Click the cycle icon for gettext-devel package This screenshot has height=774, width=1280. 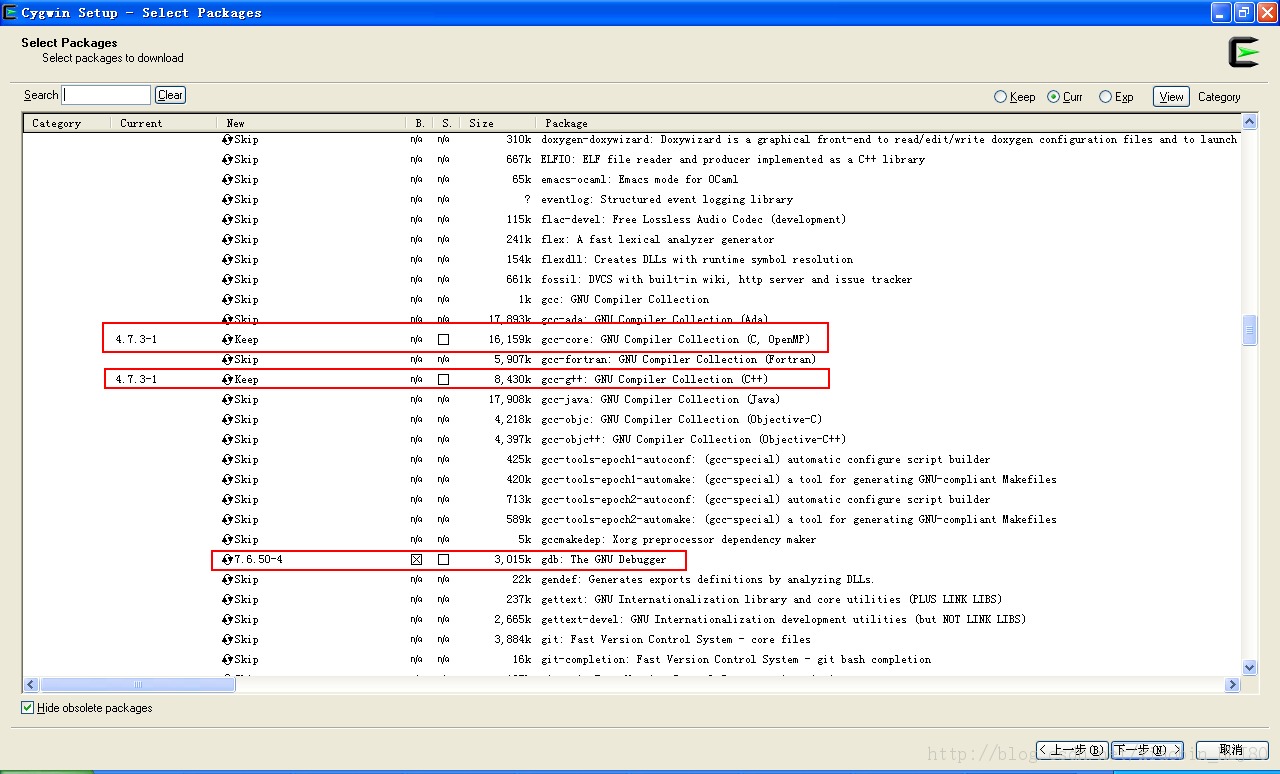(x=228, y=619)
